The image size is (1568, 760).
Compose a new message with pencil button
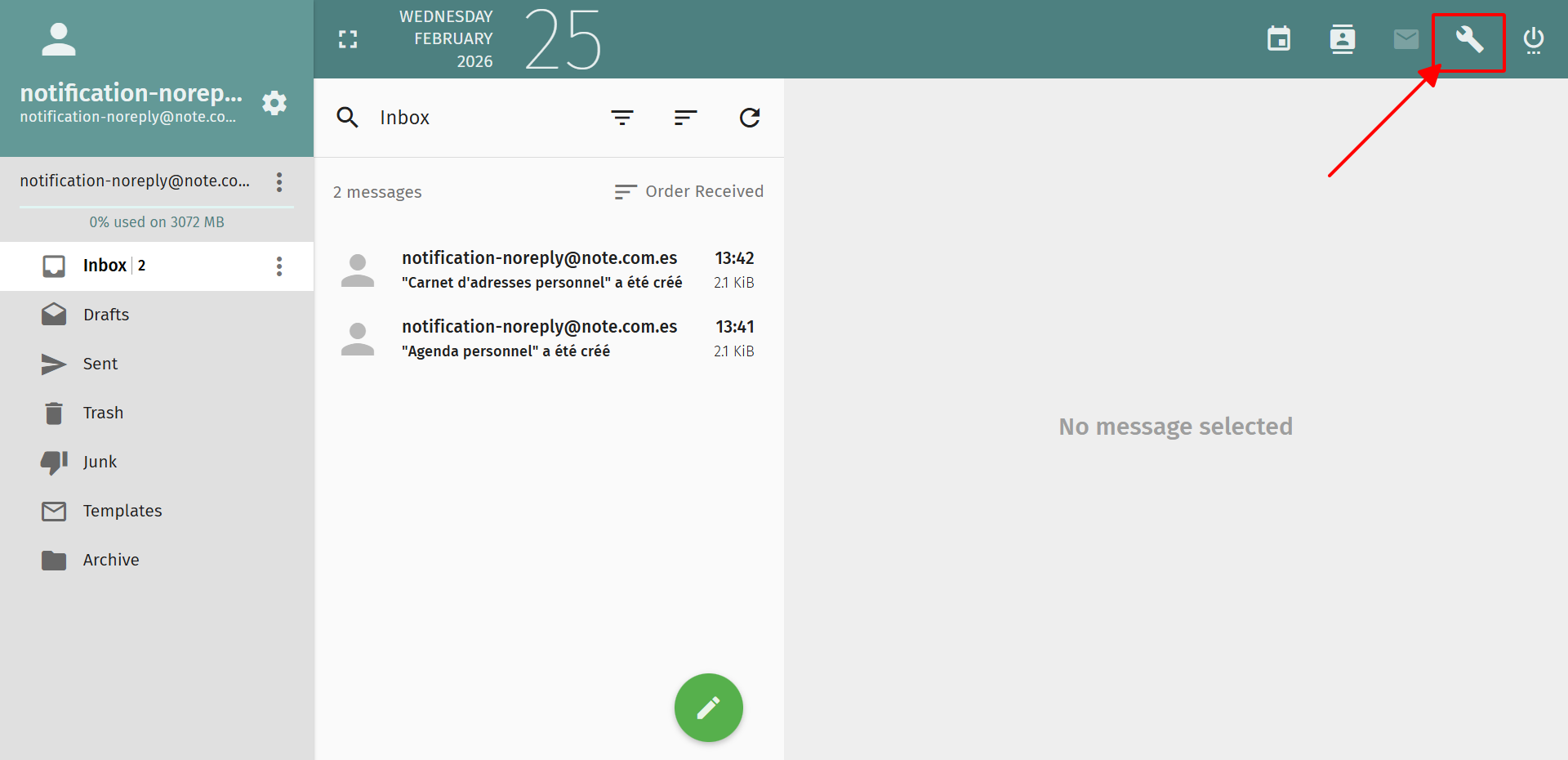[x=708, y=707]
